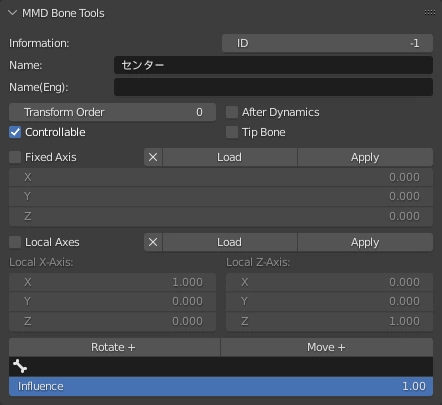442x405 pixels.
Task: Click the Local Z-Axis Z value 1.000
Action: tap(329, 321)
